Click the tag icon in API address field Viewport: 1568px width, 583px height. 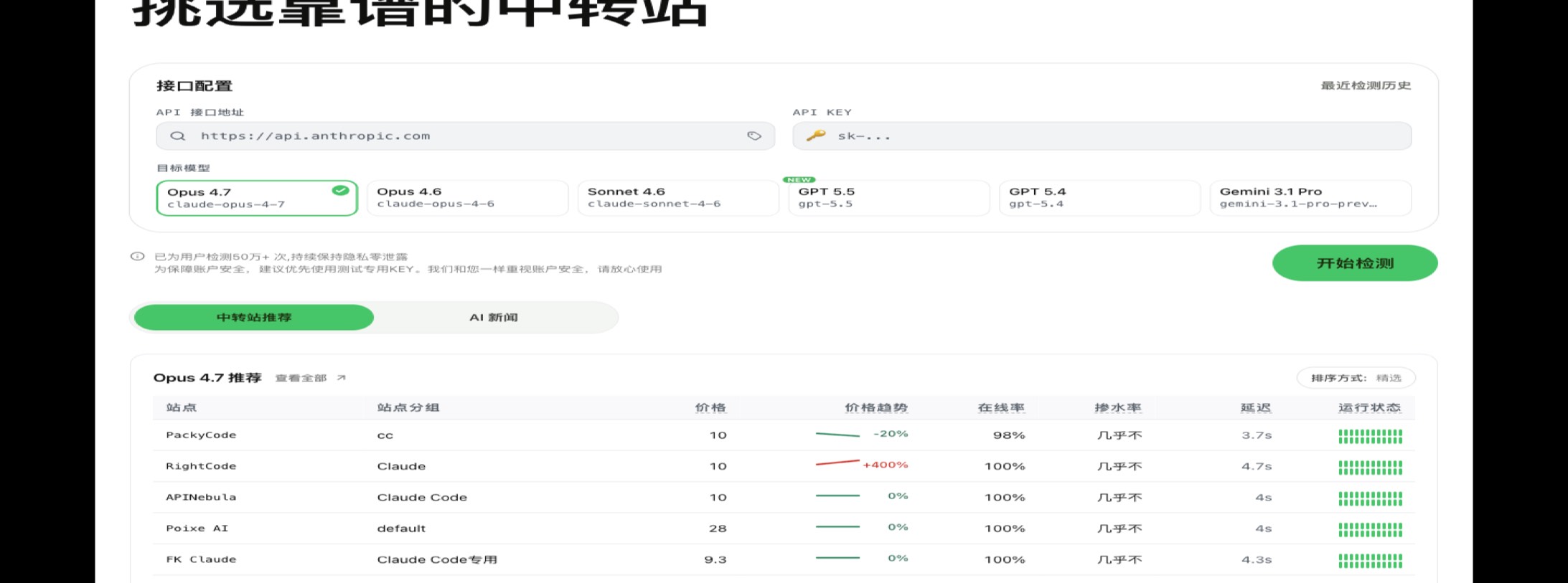(x=754, y=136)
